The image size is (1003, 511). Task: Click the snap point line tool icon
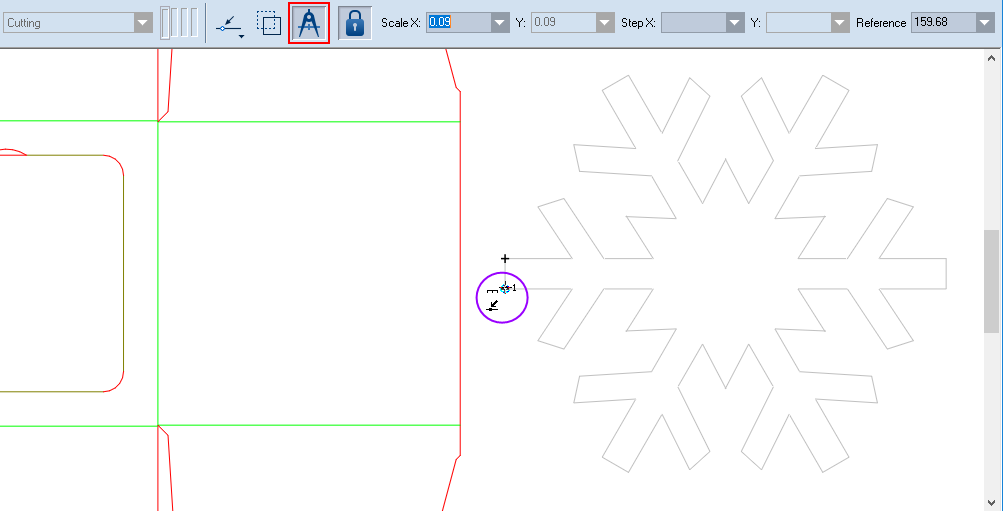click(229, 23)
